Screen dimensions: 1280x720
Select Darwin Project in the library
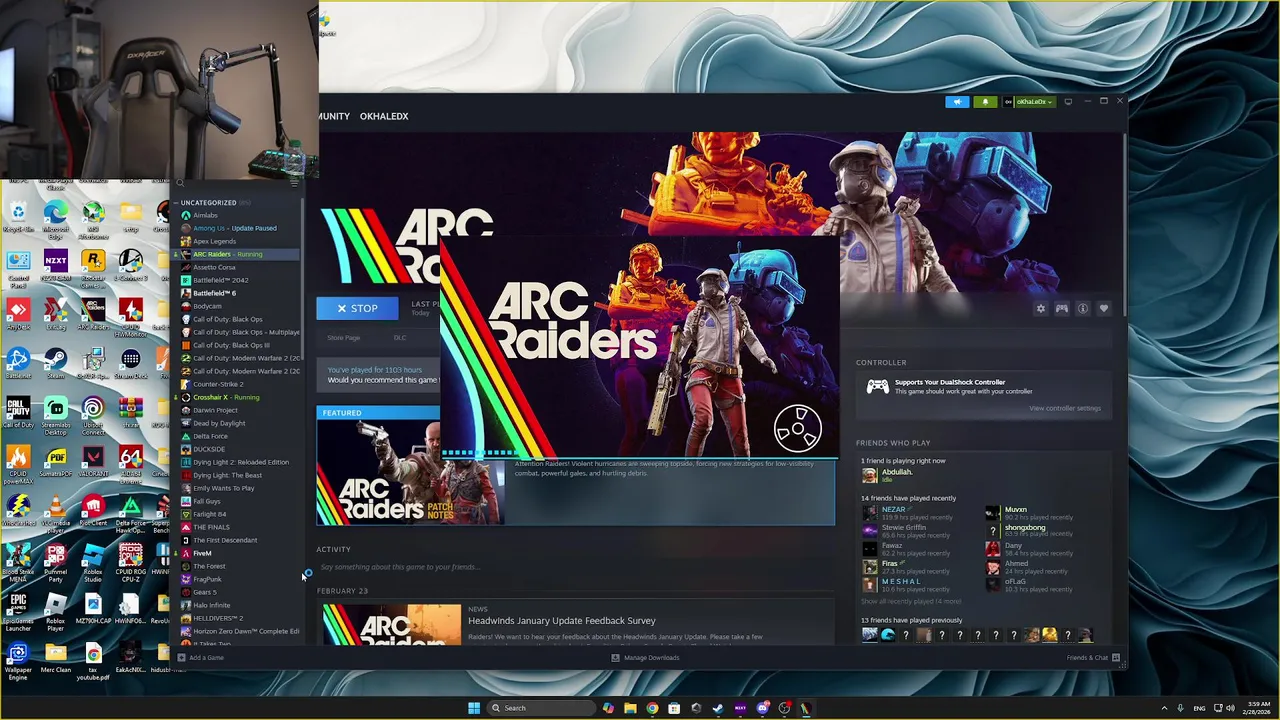point(209,410)
